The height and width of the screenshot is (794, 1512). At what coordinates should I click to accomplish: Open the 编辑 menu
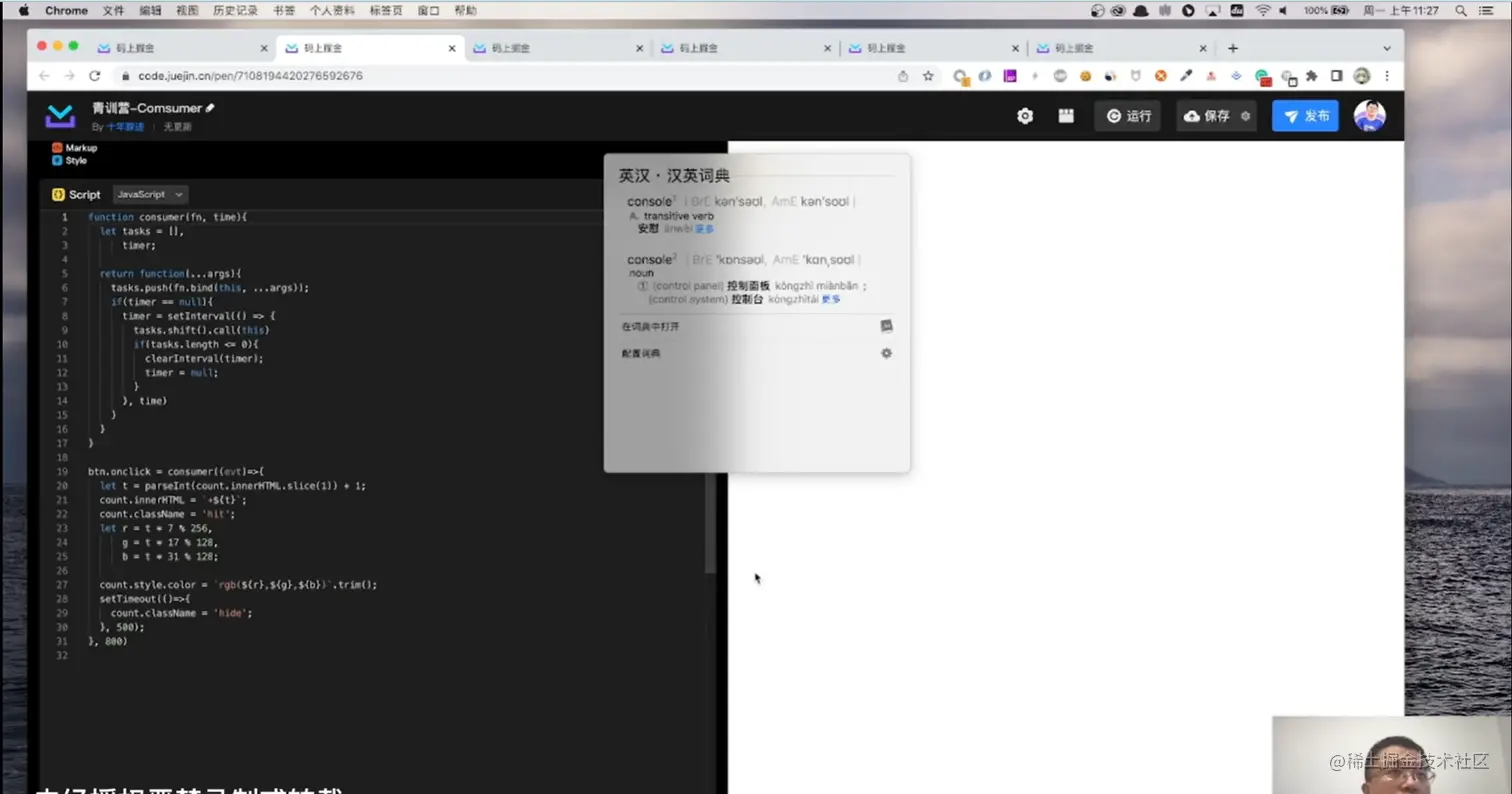[x=150, y=10]
